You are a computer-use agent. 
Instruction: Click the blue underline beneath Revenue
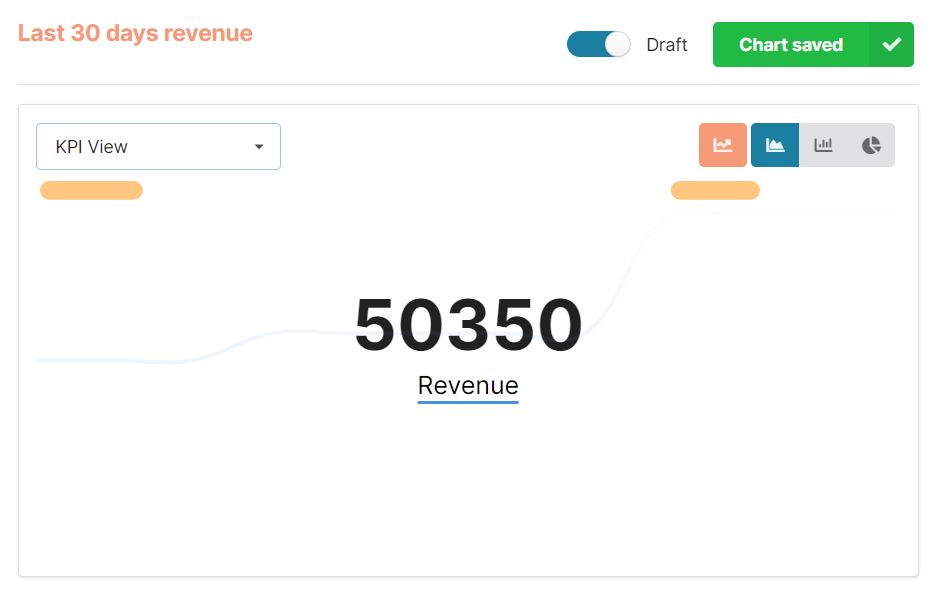click(x=468, y=403)
